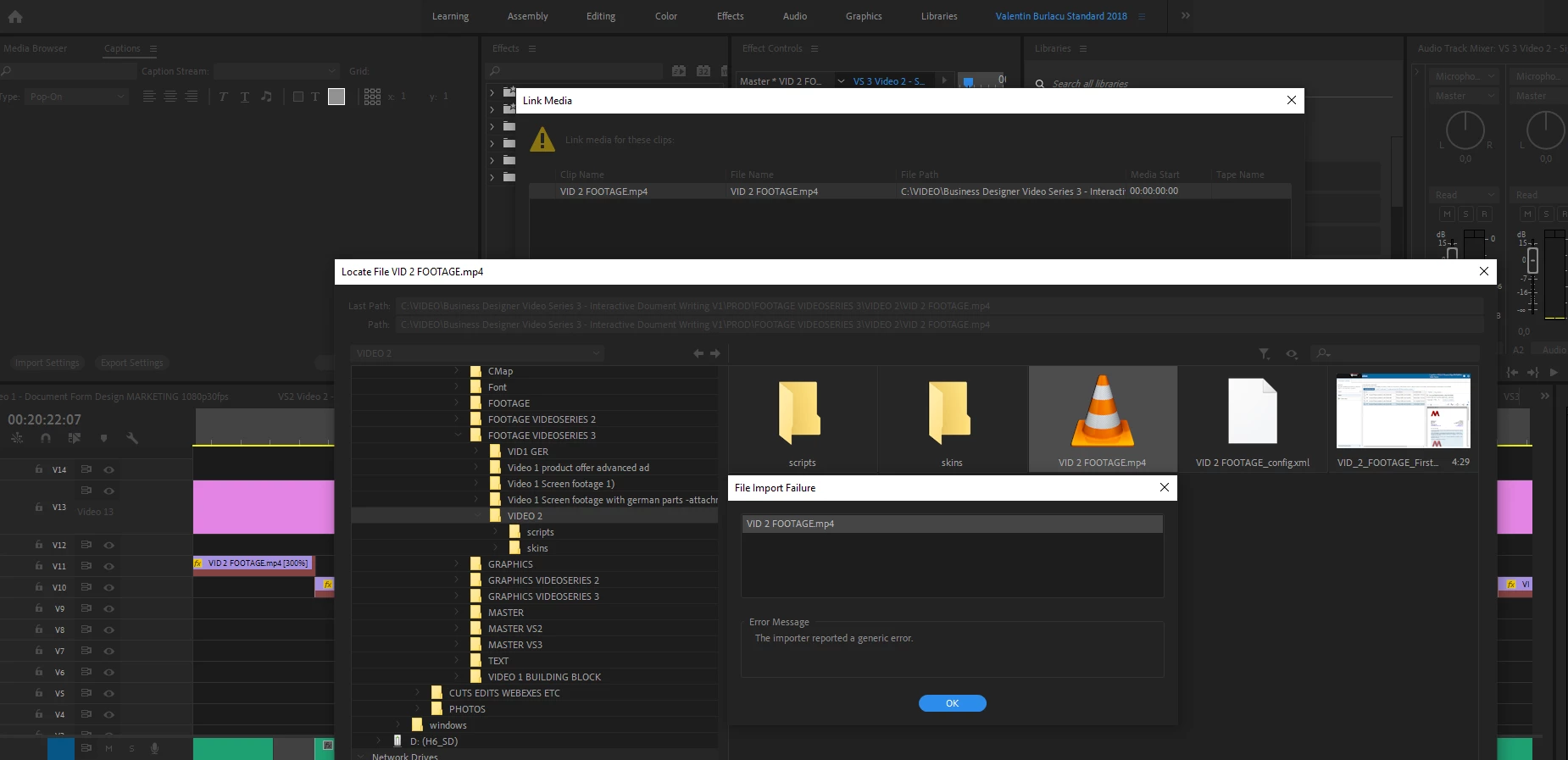Open the Read automation mode dropdown

(x=1465, y=195)
